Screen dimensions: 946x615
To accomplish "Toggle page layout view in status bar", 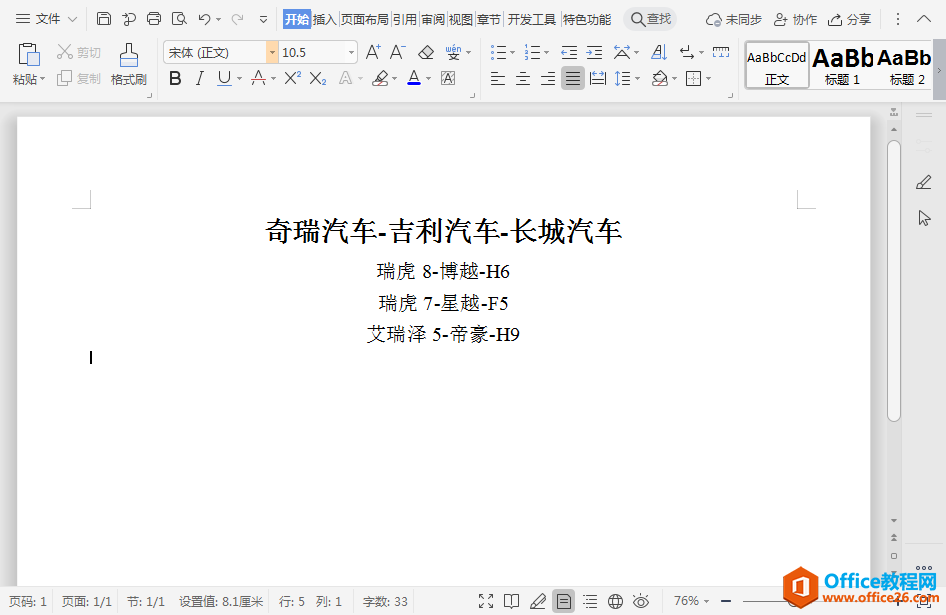I will (x=563, y=601).
